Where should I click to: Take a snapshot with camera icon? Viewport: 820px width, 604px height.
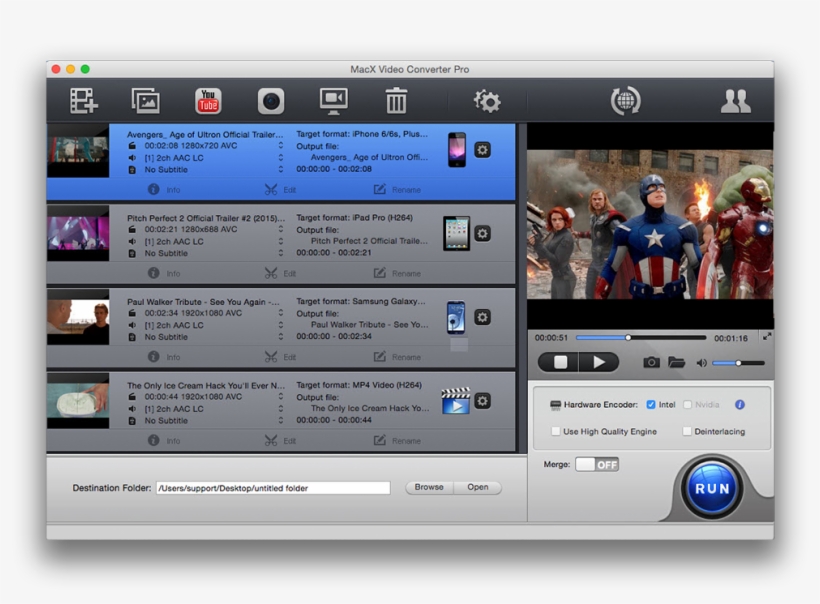coord(651,362)
